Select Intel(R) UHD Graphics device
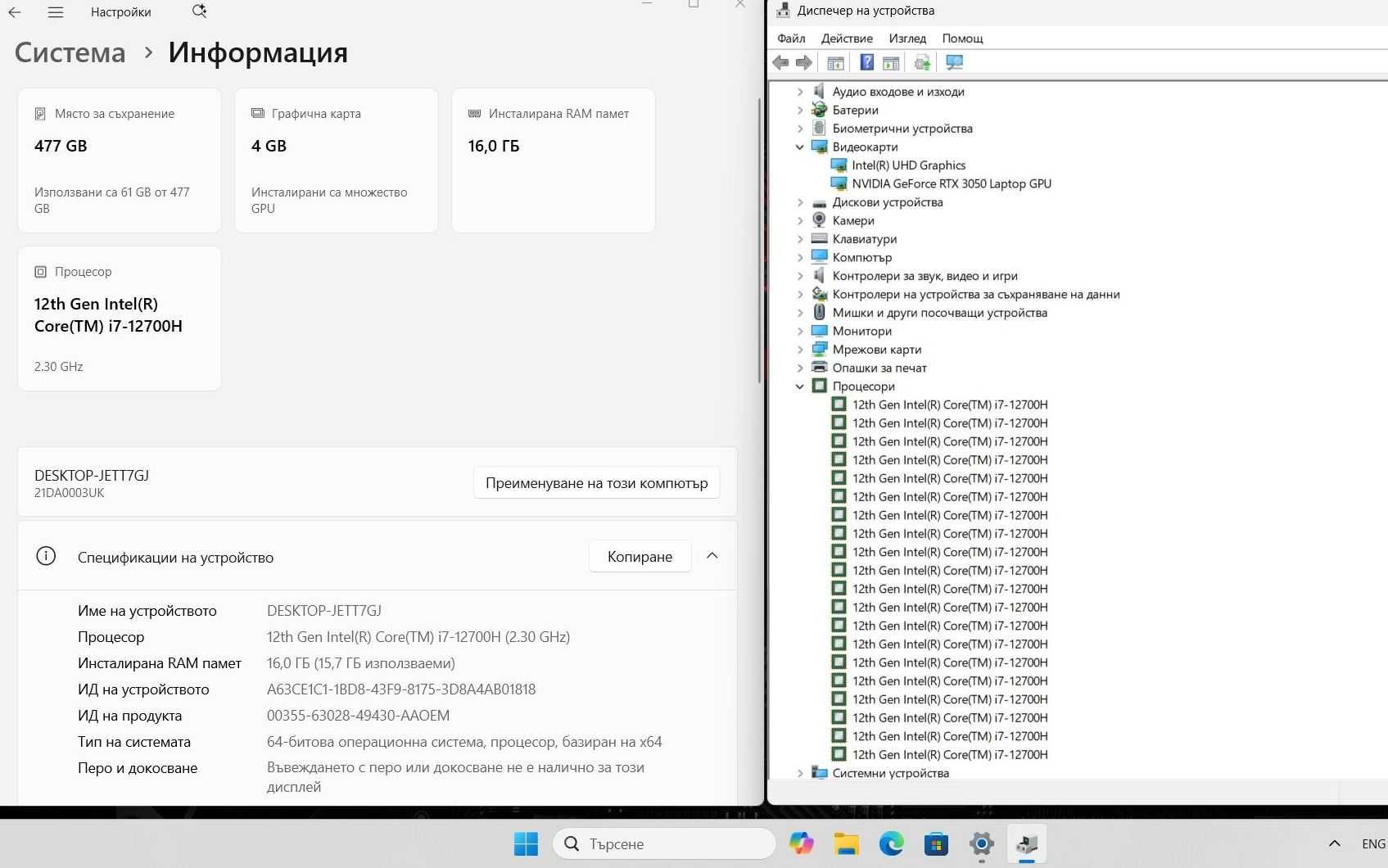The height and width of the screenshot is (868, 1388). [x=908, y=165]
